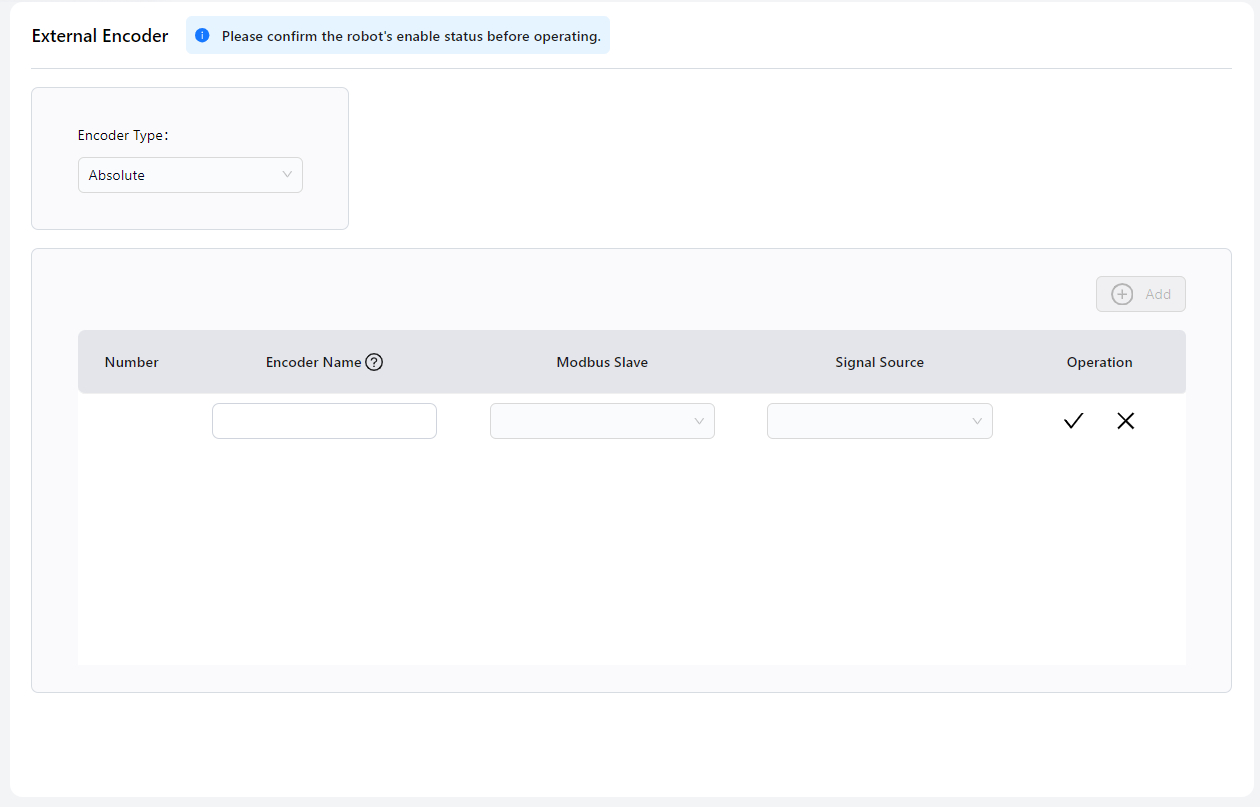This screenshot has width=1260, height=807.
Task: Click the Signal Source column header
Action: pyautogui.click(x=879, y=362)
